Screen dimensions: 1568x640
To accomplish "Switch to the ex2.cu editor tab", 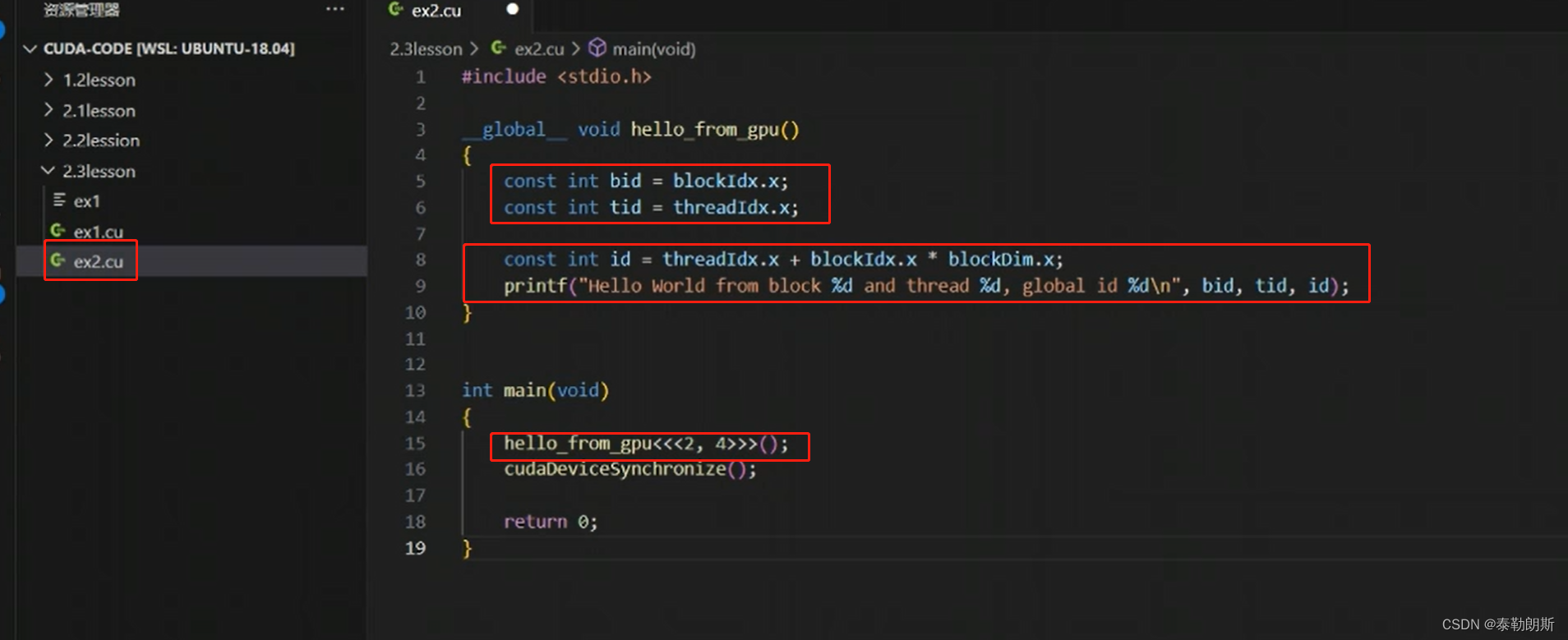I will pyautogui.click(x=436, y=11).
